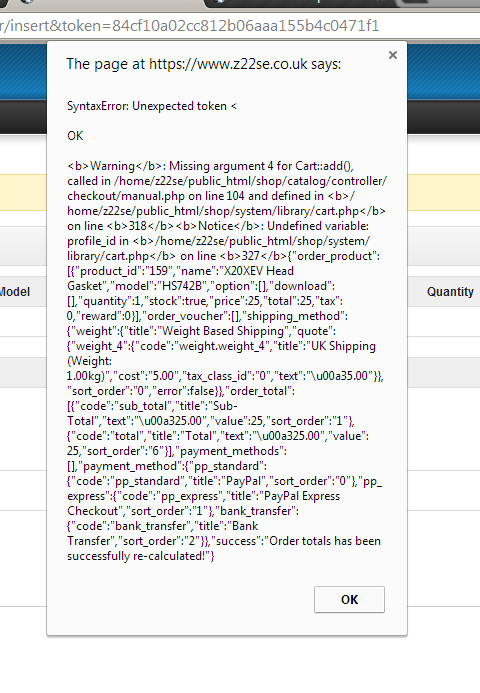Click the dialog title mentioning z22se.co.uk
The width and height of the screenshot is (480, 693).
point(204,64)
